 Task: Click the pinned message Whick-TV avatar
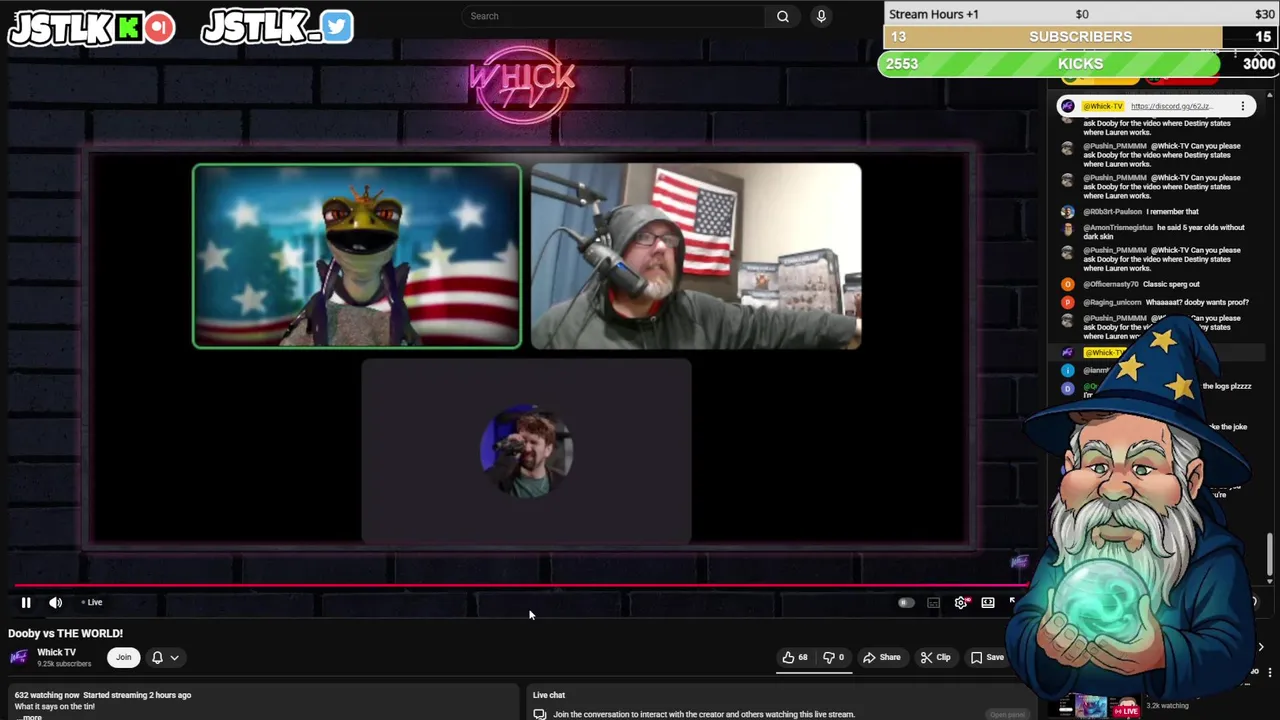[1067, 106]
